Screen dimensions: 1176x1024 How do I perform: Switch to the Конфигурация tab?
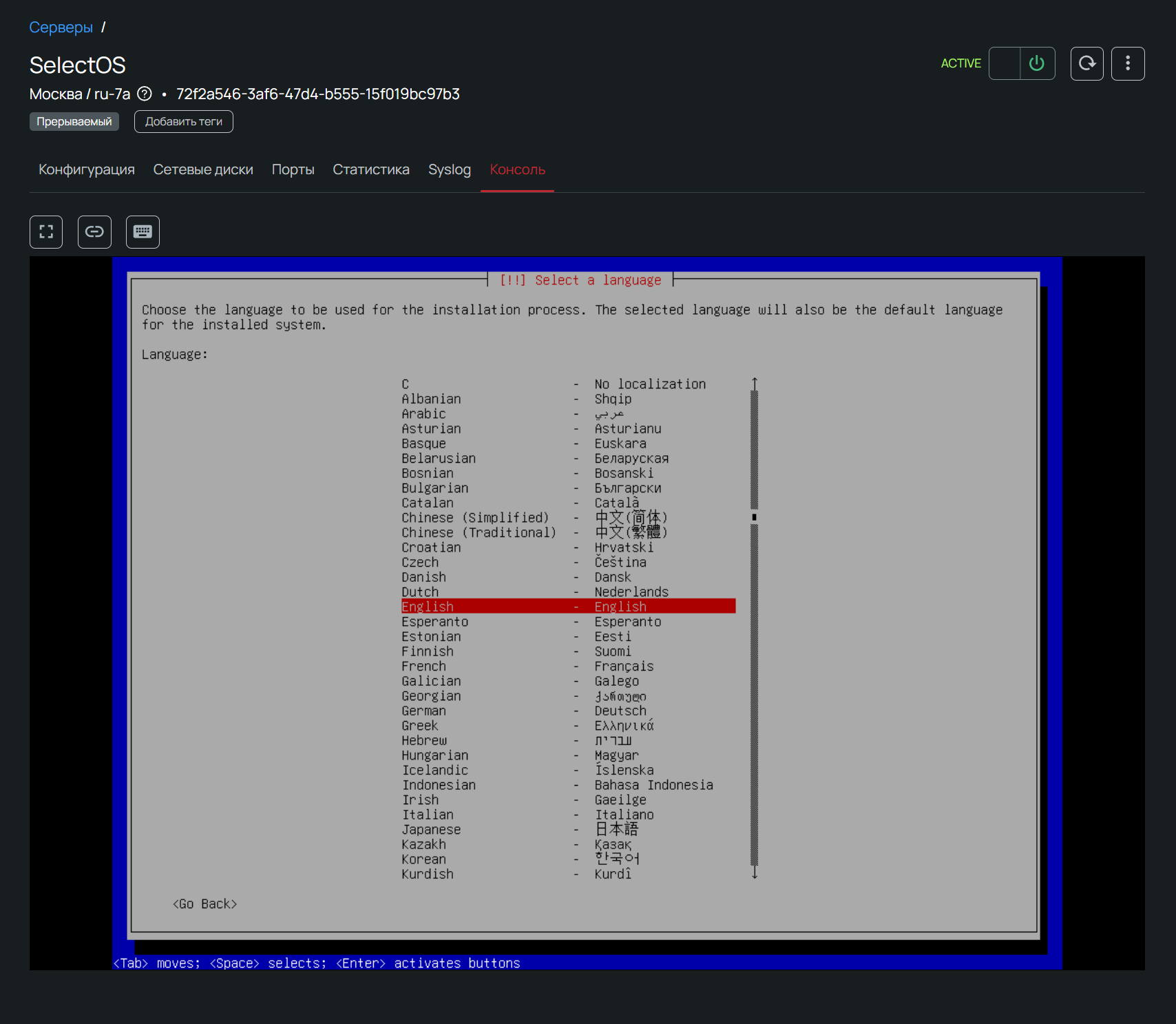tap(87, 169)
